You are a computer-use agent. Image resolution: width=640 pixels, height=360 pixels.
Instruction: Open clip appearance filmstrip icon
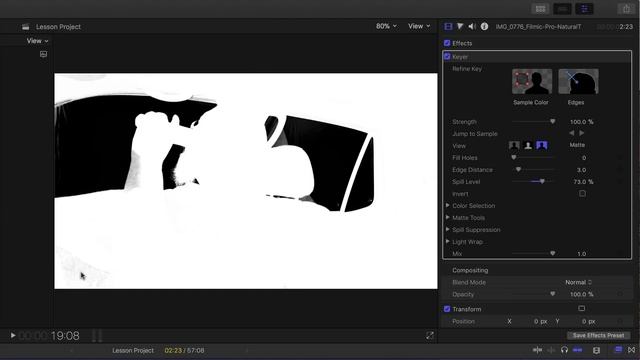click(596, 350)
